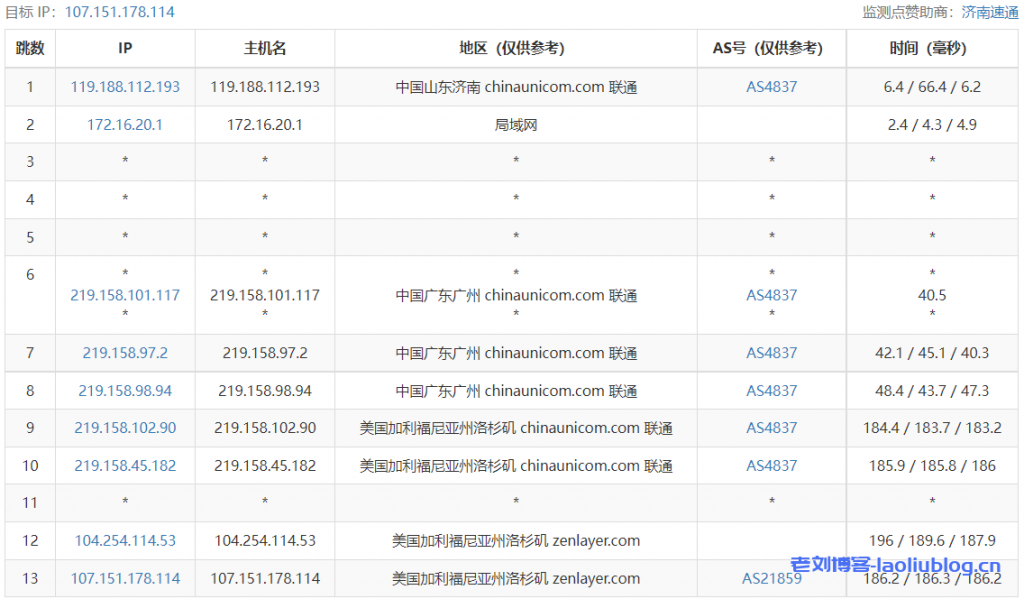Click the 主机名 column header
The image size is (1024, 599).
[x=265, y=48]
